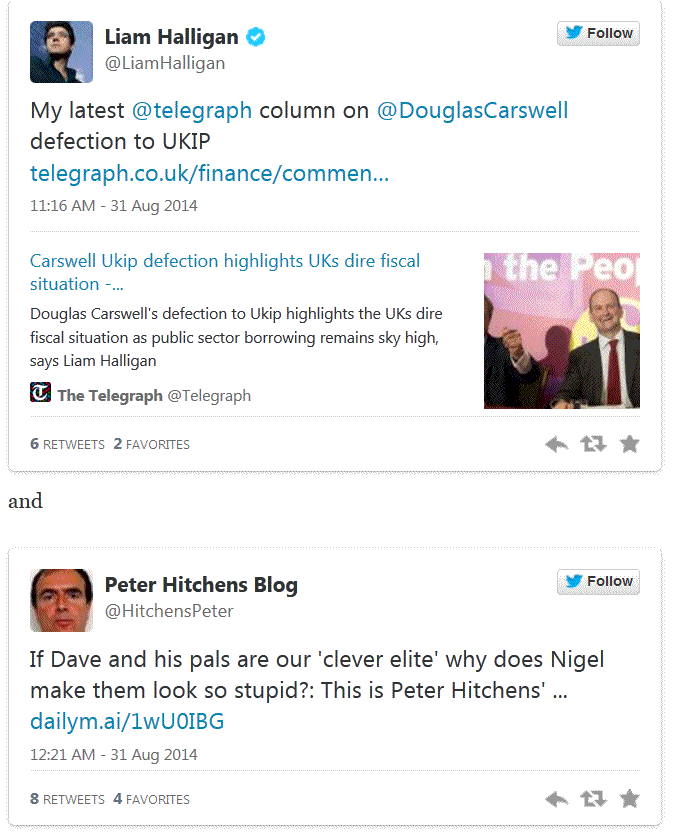The image size is (678, 834).
Task: Open telegraph.co.uk/finance link
Action: pos(209,174)
